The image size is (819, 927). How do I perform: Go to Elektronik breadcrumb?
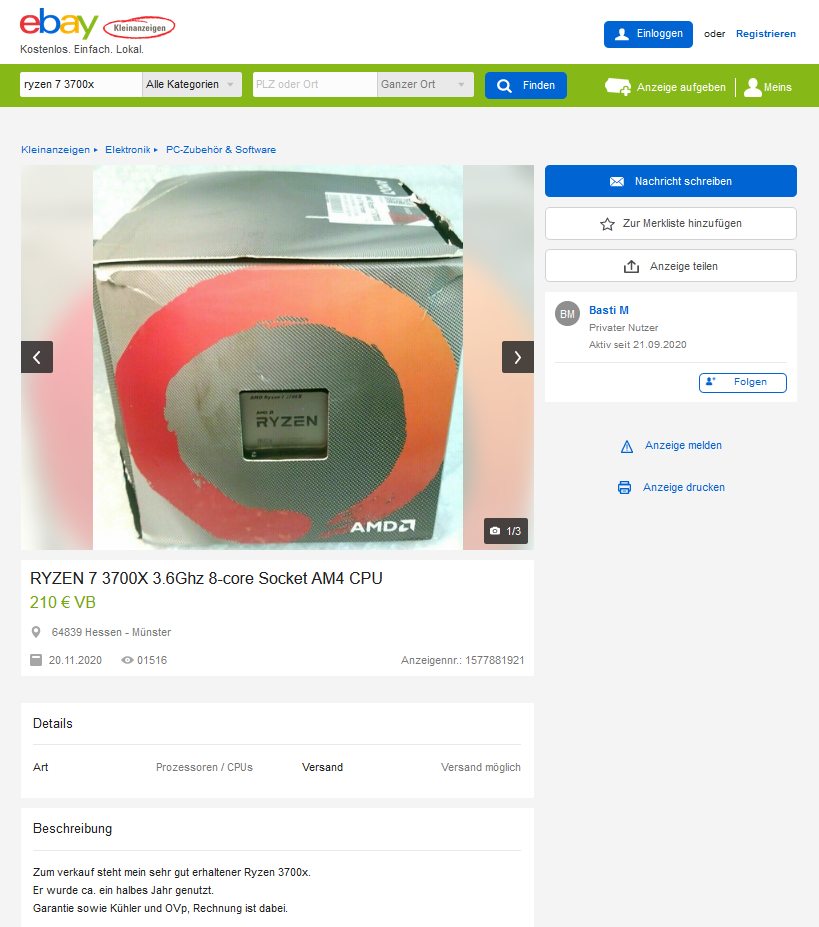click(x=128, y=150)
